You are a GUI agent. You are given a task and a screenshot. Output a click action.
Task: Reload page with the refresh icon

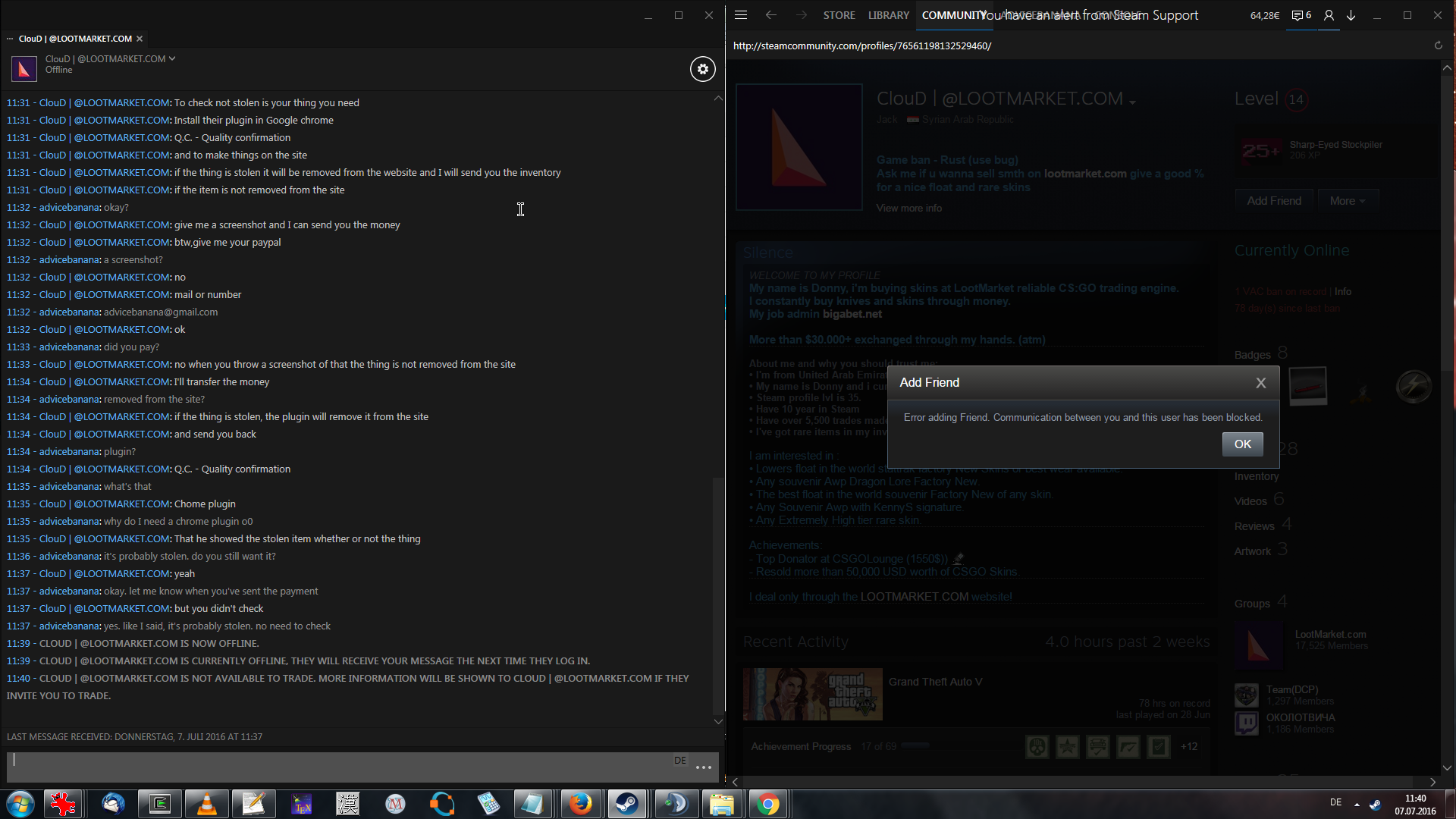[1438, 45]
